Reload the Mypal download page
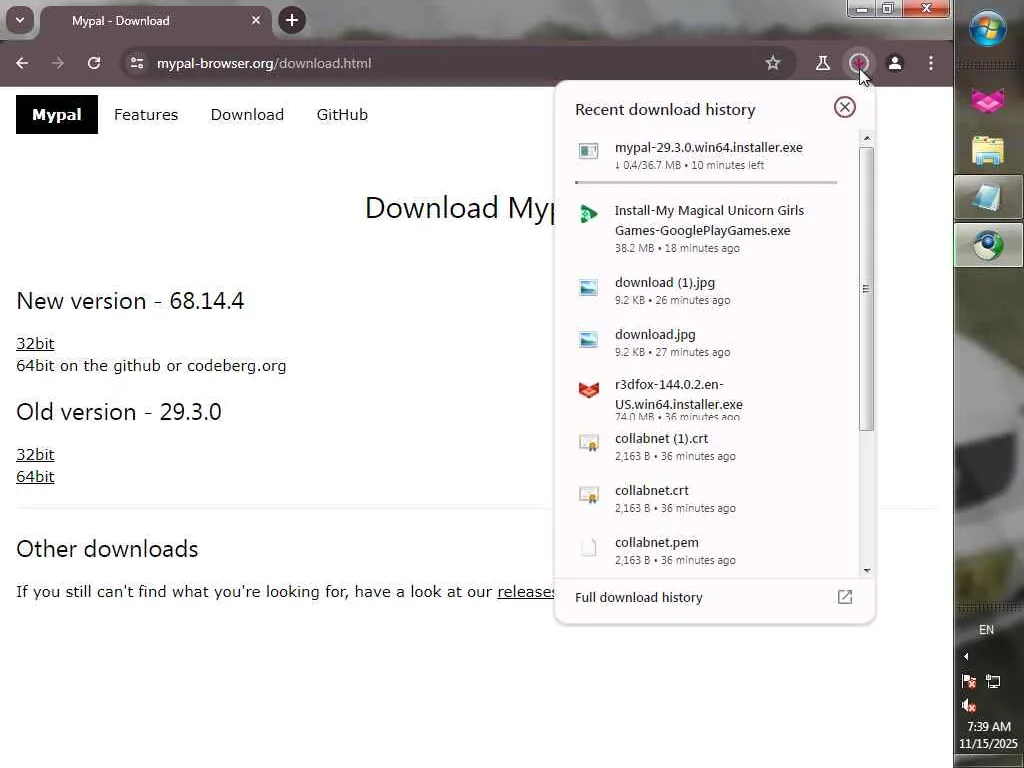This screenshot has height=768, width=1024. pos(94,63)
